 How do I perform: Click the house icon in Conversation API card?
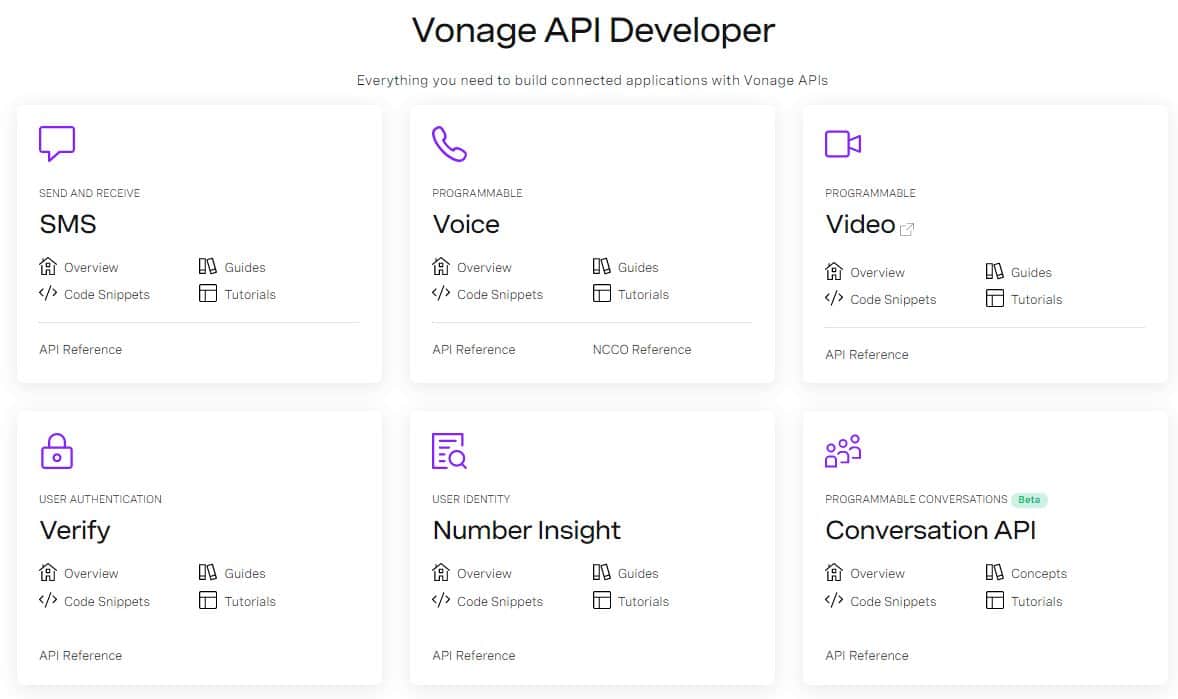click(x=834, y=573)
